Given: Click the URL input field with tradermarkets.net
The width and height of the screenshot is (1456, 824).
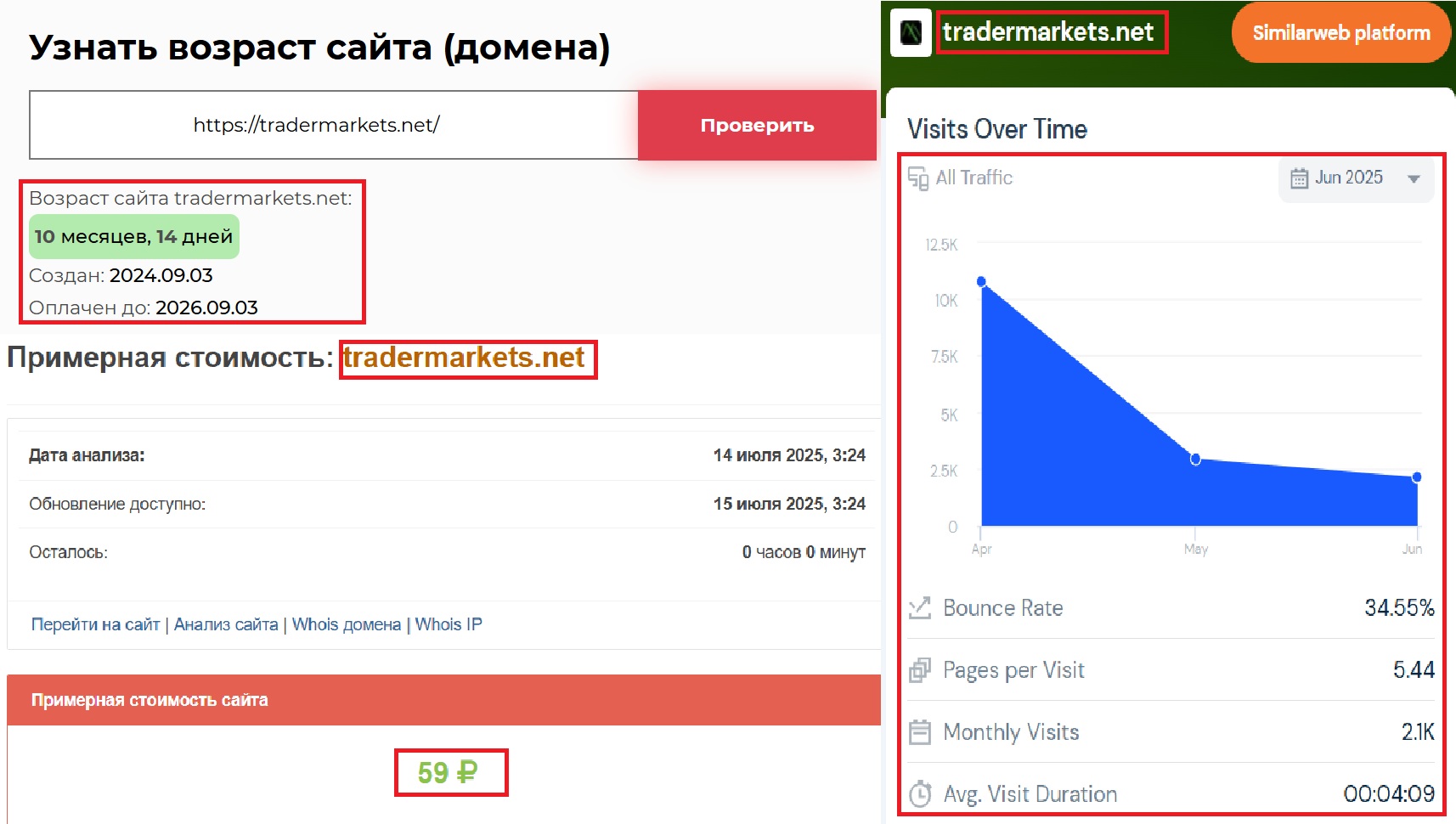Looking at the screenshot, I should (x=333, y=125).
